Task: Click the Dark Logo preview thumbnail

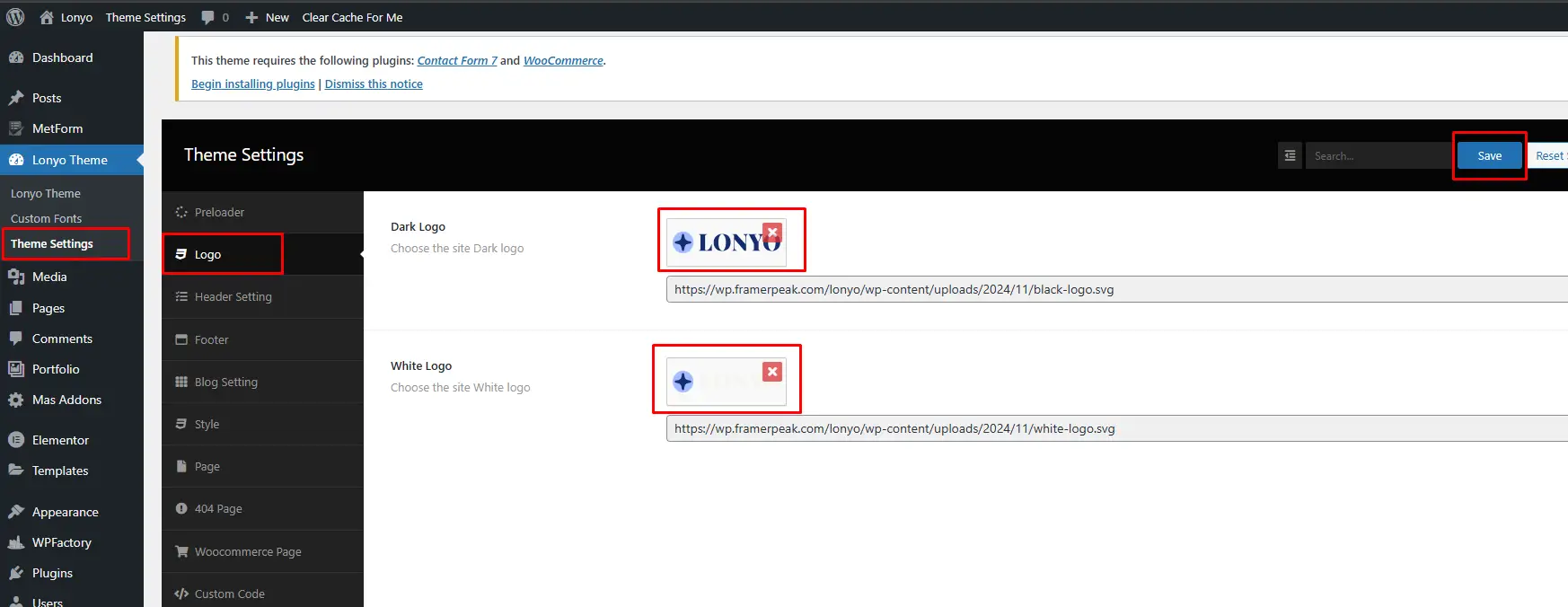Action: click(x=726, y=242)
